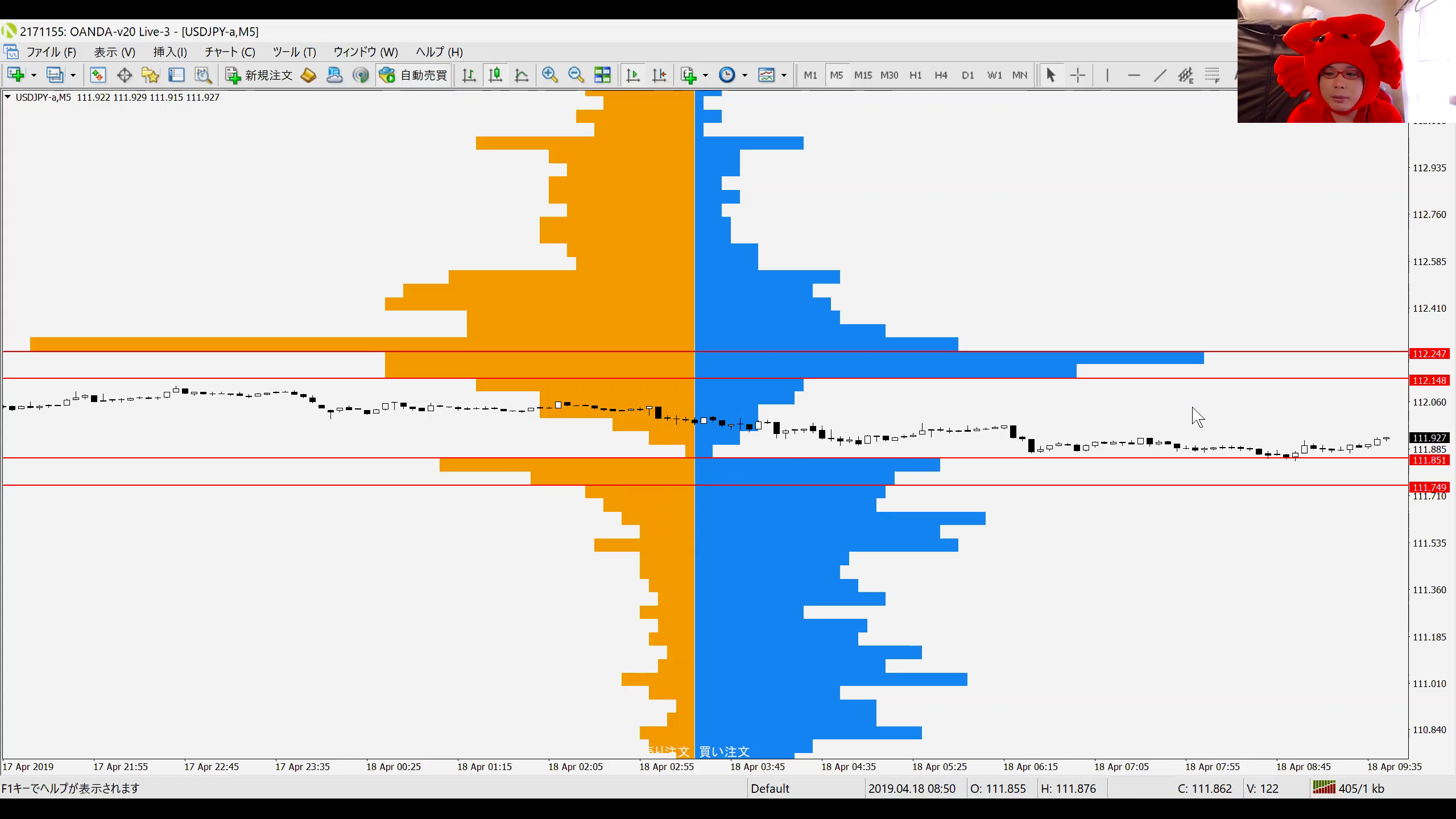The image size is (1456, 819).
Task: Toggle chart auto scroll
Action: coord(632,75)
